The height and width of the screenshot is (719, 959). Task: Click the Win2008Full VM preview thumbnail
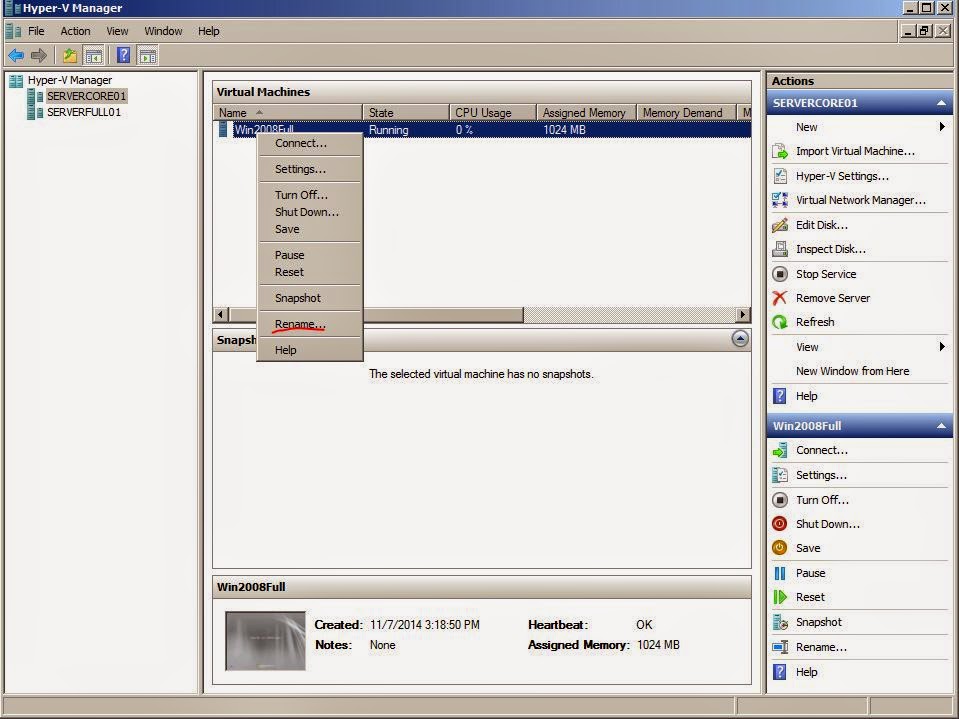(265, 640)
